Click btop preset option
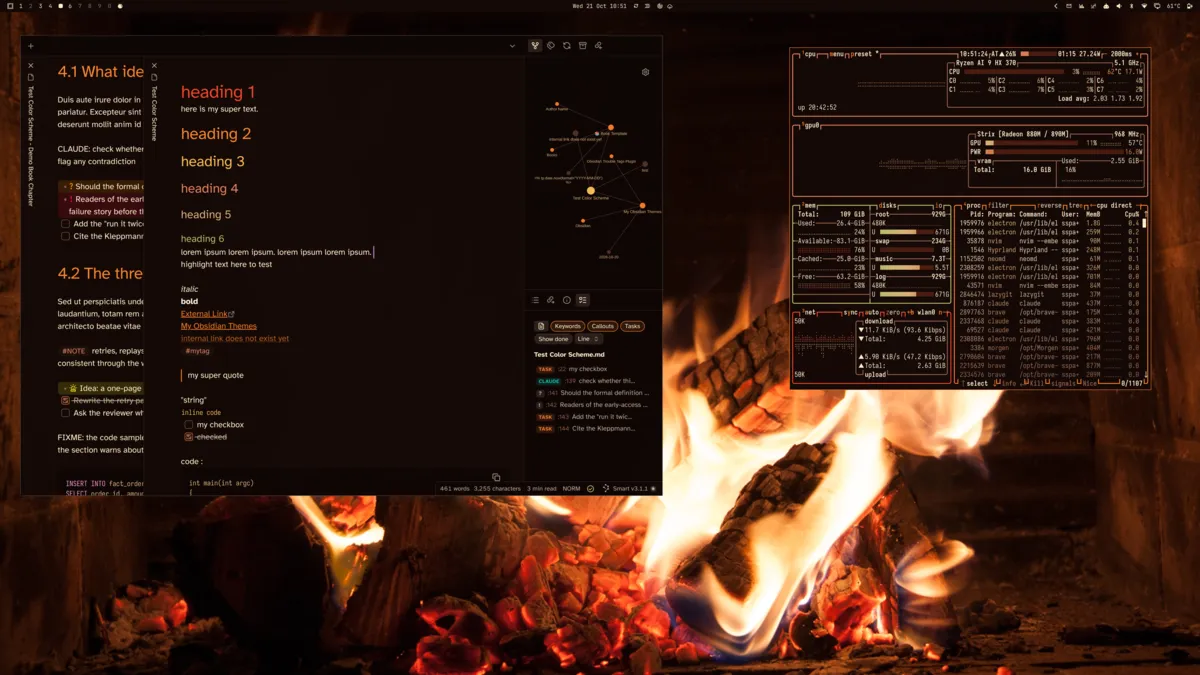1200x675 pixels. (864, 54)
